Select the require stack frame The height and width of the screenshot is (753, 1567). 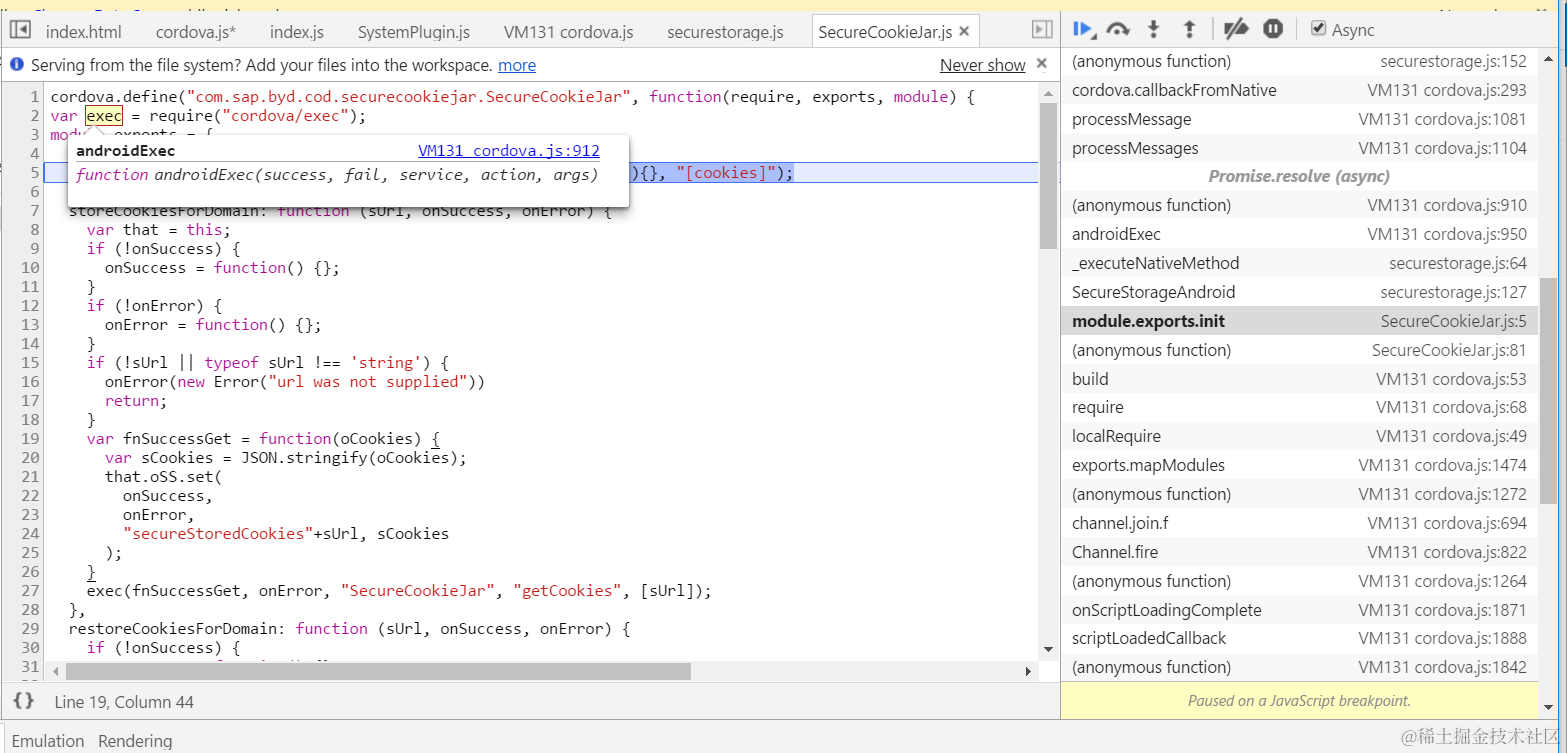pos(1299,407)
